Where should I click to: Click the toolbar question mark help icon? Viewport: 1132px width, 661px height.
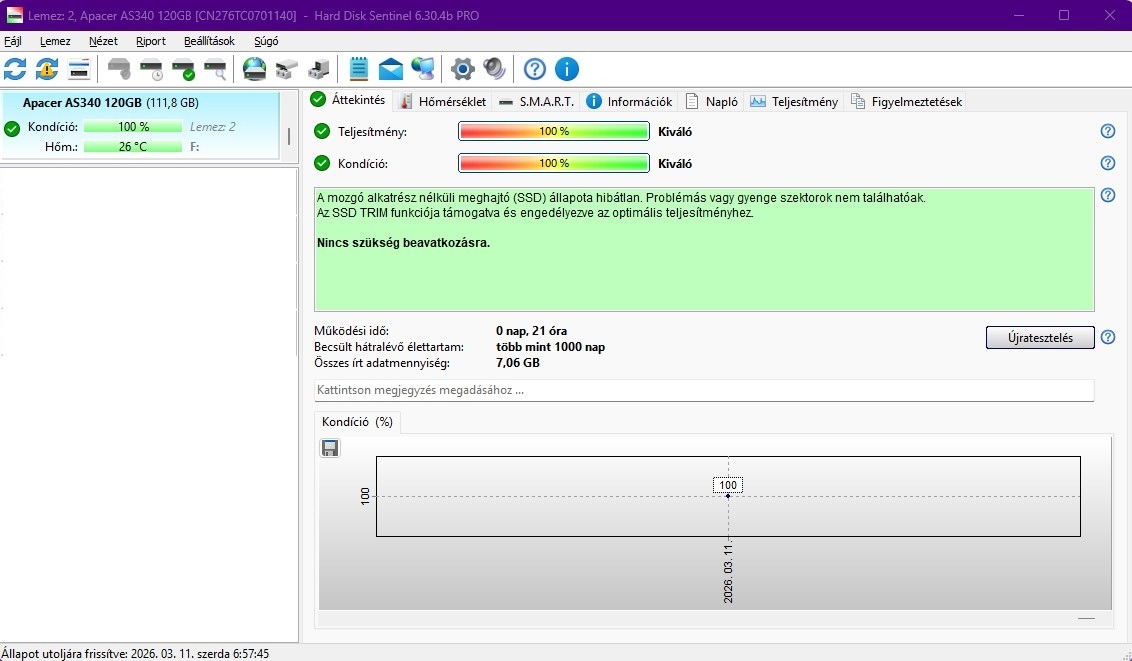[x=535, y=69]
